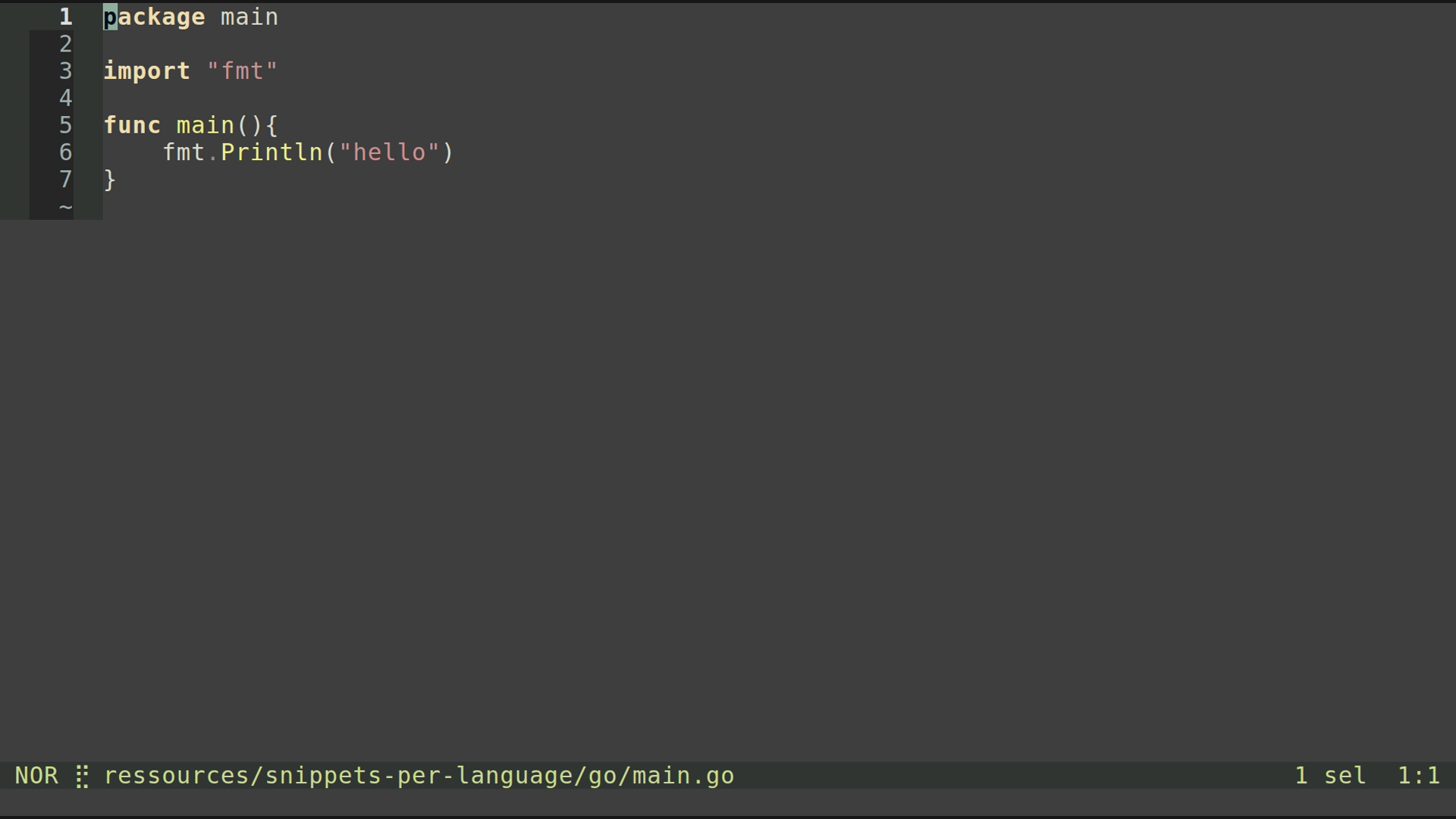This screenshot has height=819, width=1456.
Task: Click the "fmt" import string
Action: 242,71
